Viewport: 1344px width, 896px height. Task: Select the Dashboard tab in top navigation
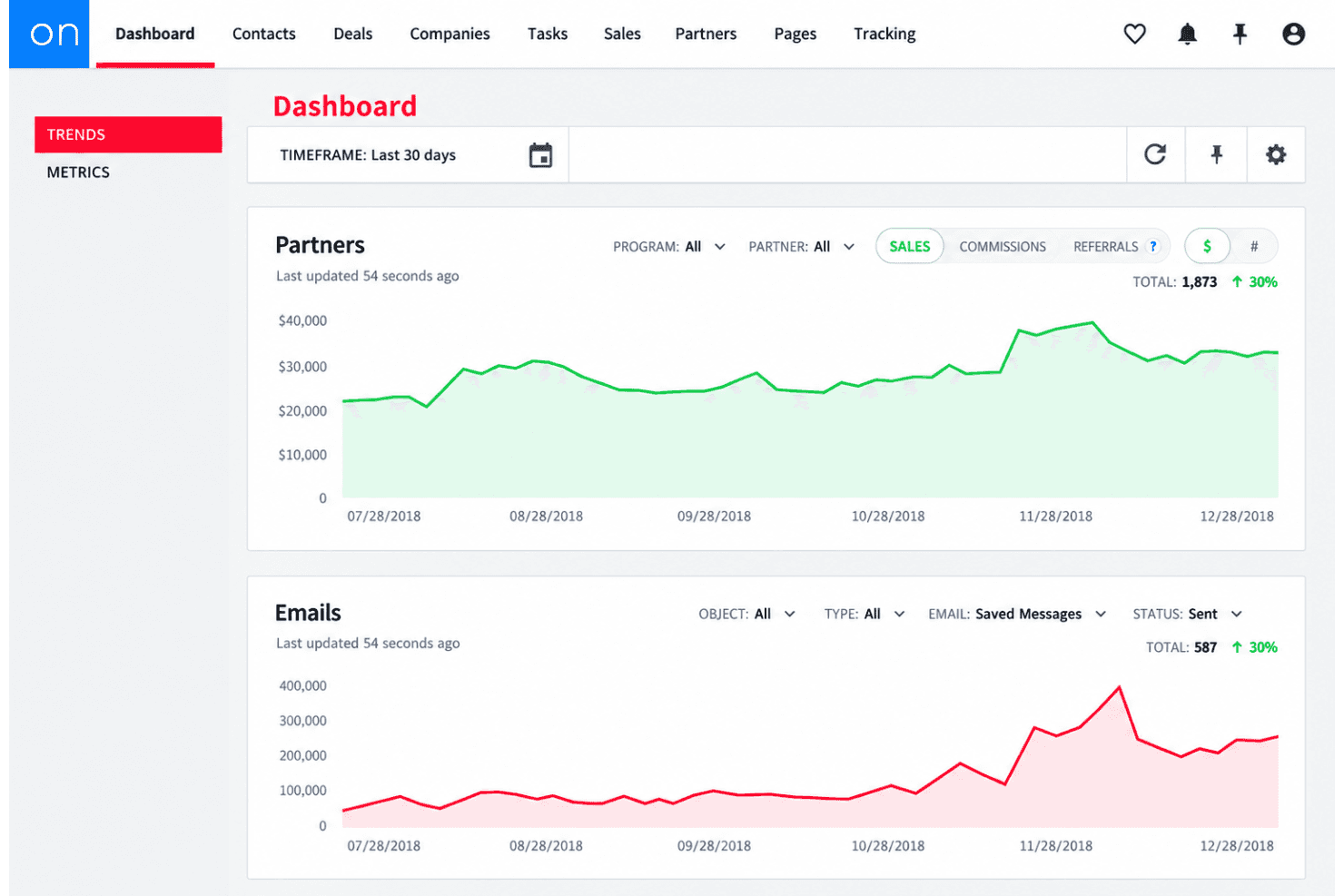point(155,34)
